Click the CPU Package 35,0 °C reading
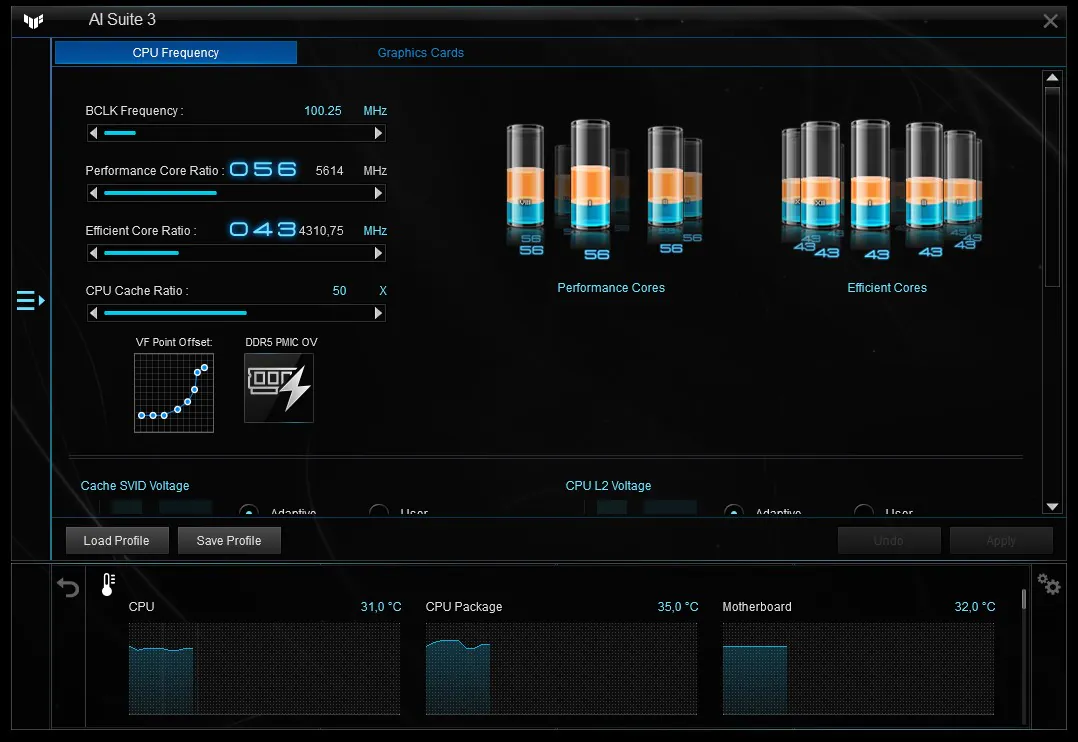Image resolution: width=1078 pixels, height=742 pixels. pyautogui.click(x=678, y=607)
